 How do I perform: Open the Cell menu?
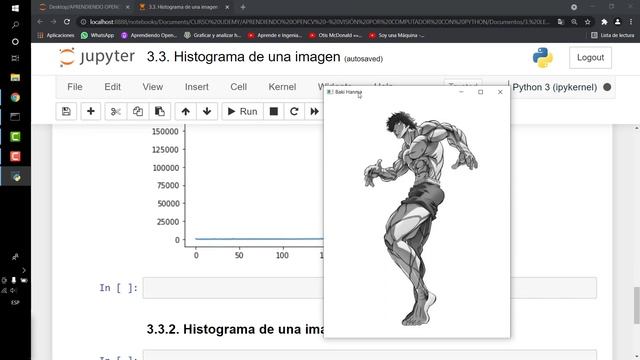[x=238, y=87]
